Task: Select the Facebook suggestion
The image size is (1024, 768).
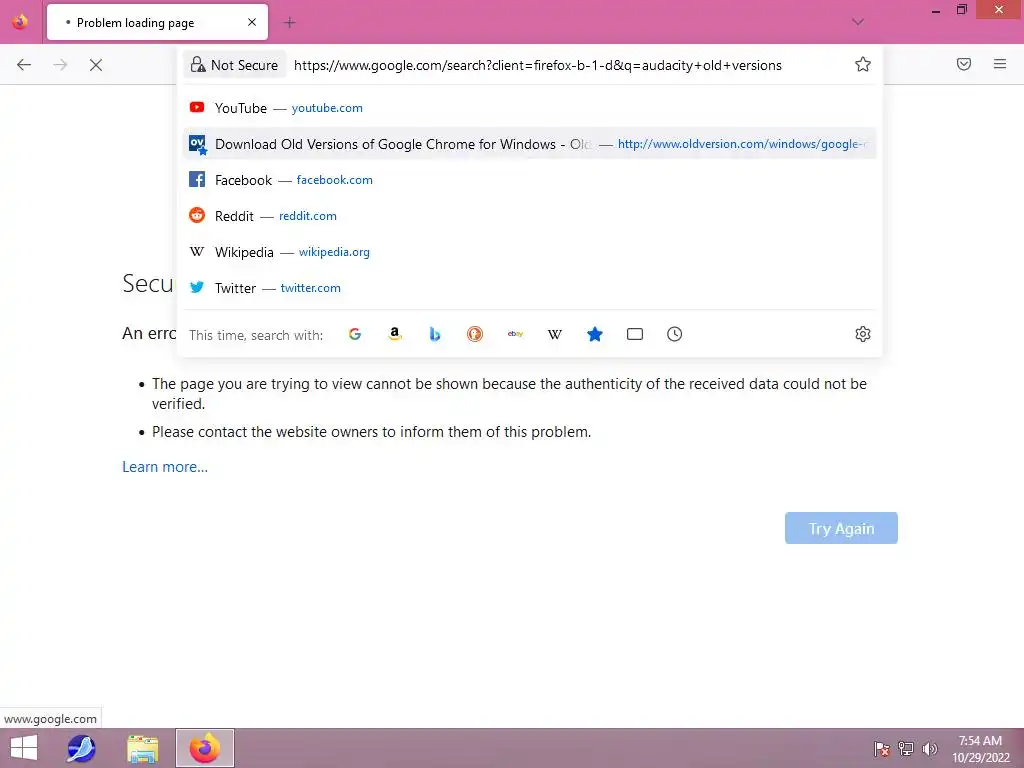Action: coord(530,180)
